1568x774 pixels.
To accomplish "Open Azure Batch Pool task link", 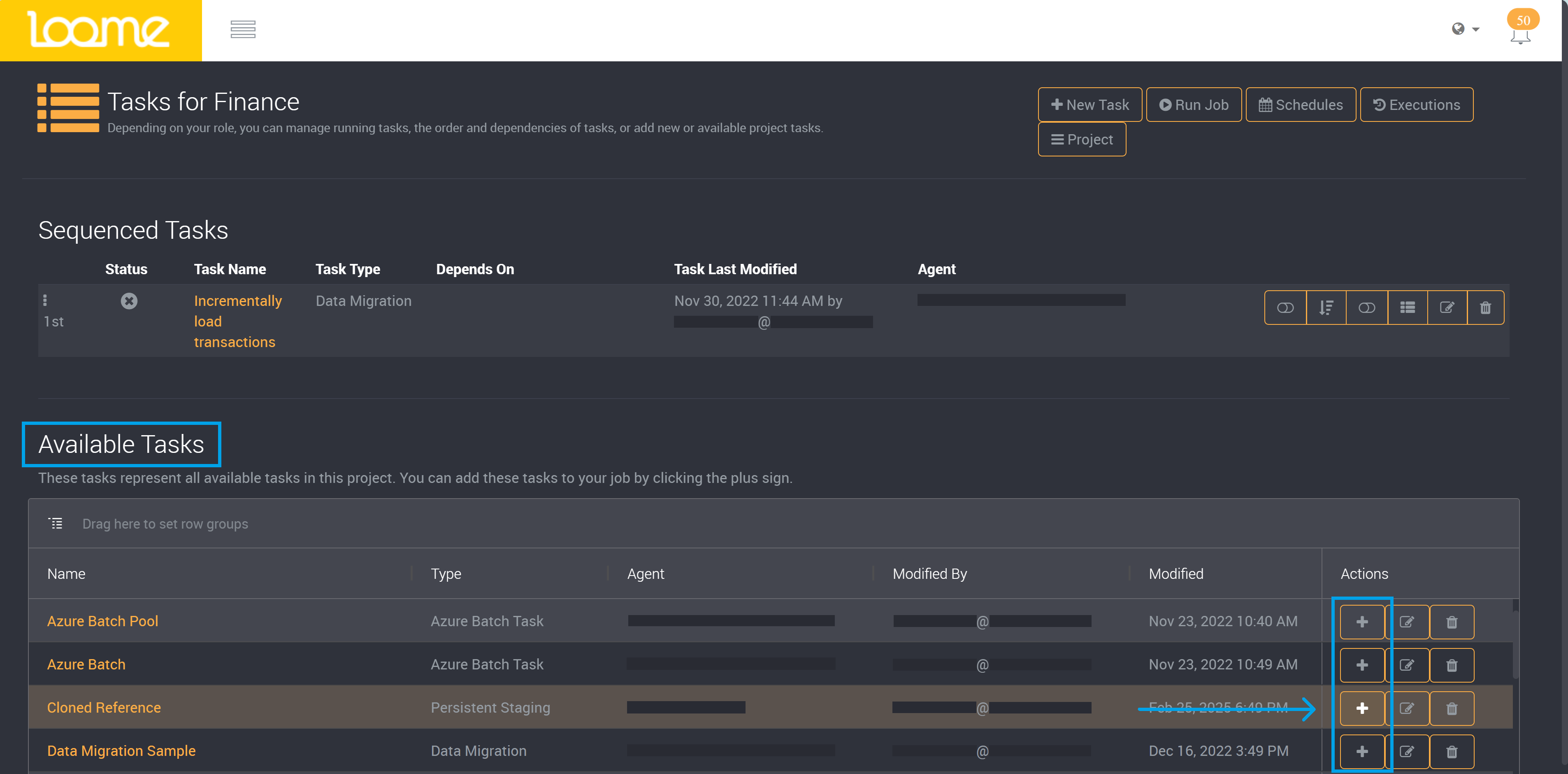I will (x=102, y=621).
